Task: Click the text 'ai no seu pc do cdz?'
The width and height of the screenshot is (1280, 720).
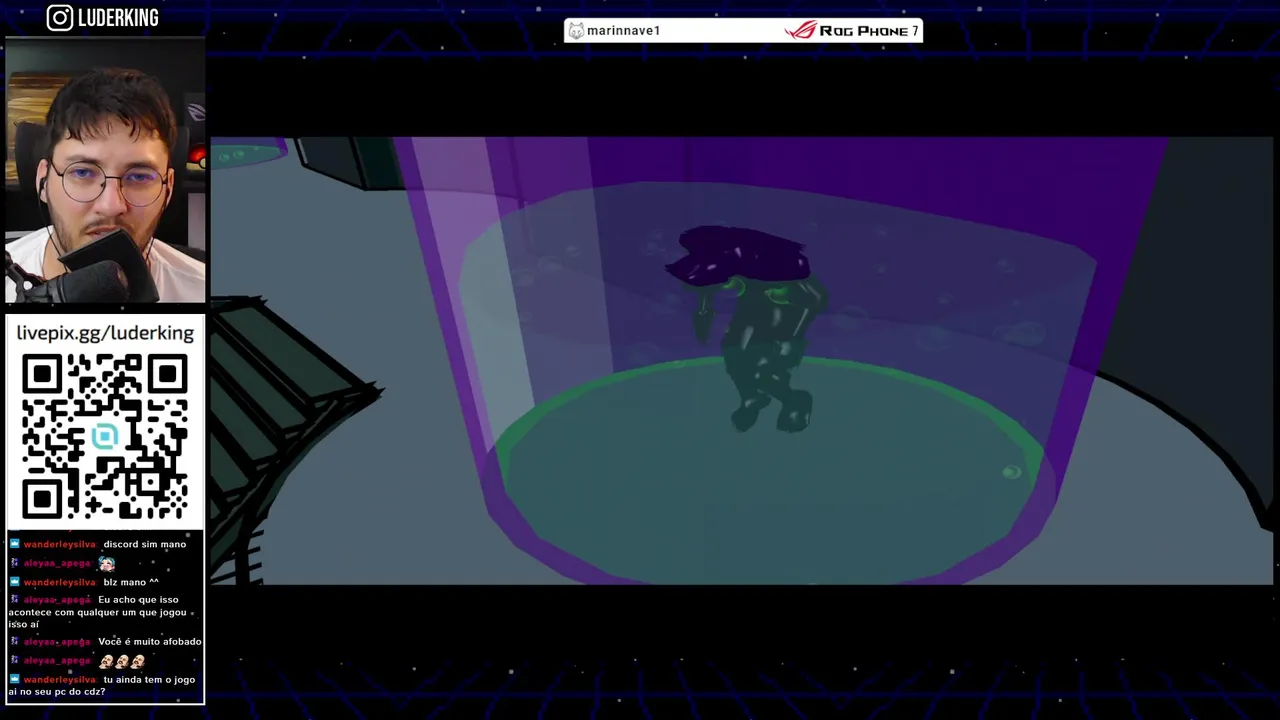Action: click(x=56, y=691)
